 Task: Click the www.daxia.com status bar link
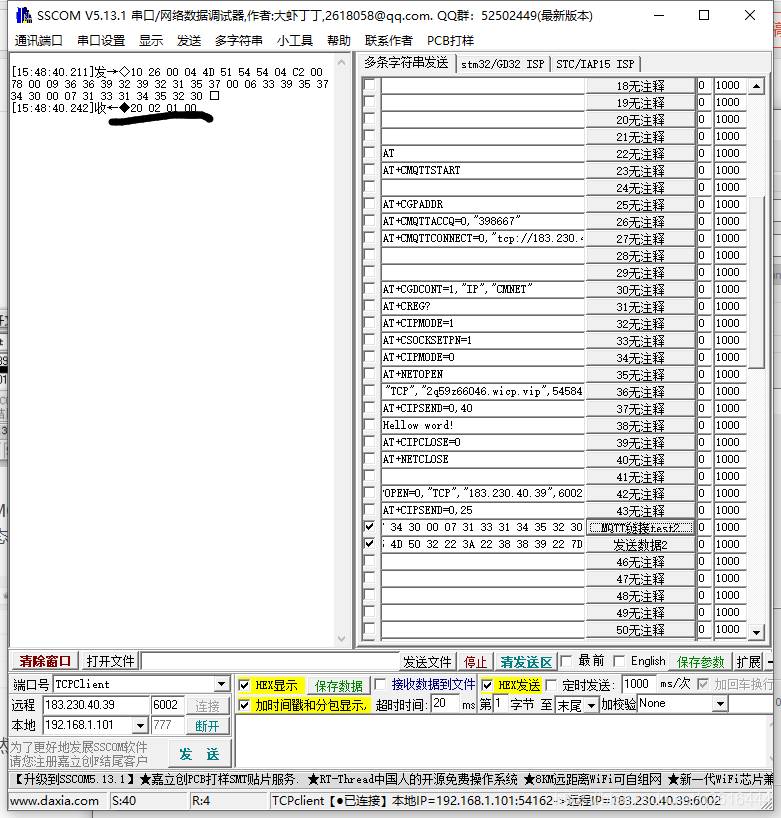[x=54, y=800]
